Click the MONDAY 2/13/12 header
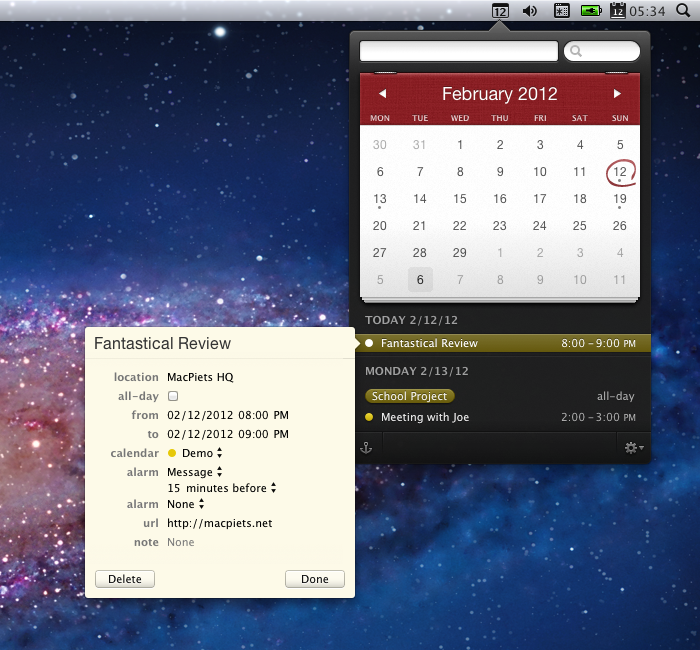The height and width of the screenshot is (650, 700). click(x=417, y=371)
